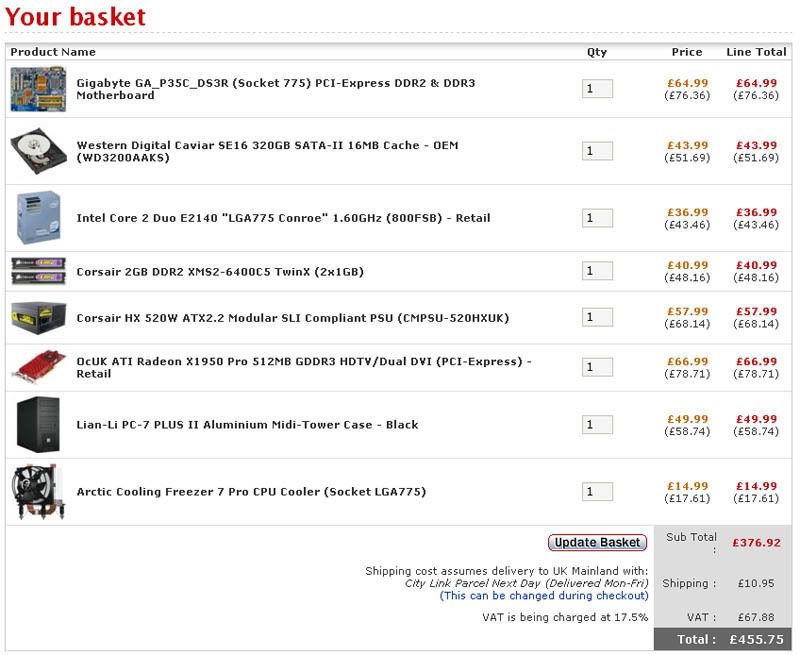Click the Western Digital hard drive image
This screenshot has height=655, width=800.
38,151
